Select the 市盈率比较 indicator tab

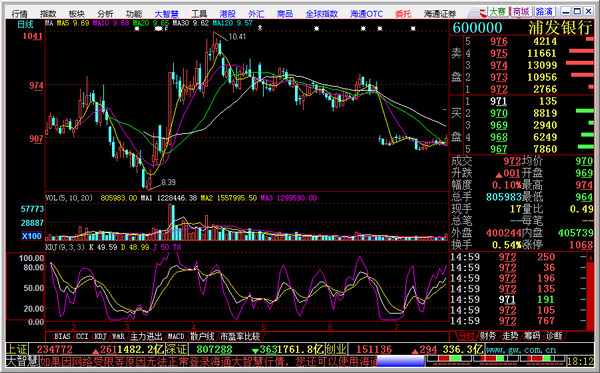pyautogui.click(x=240, y=337)
